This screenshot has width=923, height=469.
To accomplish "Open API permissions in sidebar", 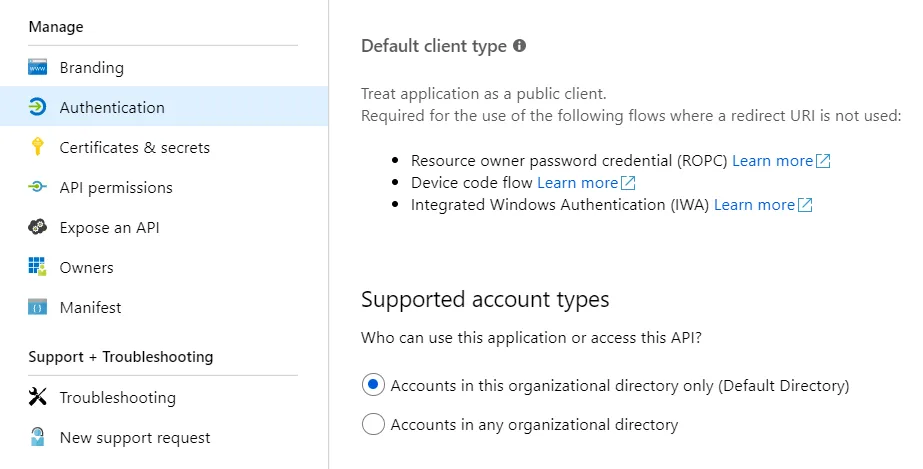I will [x=116, y=188].
